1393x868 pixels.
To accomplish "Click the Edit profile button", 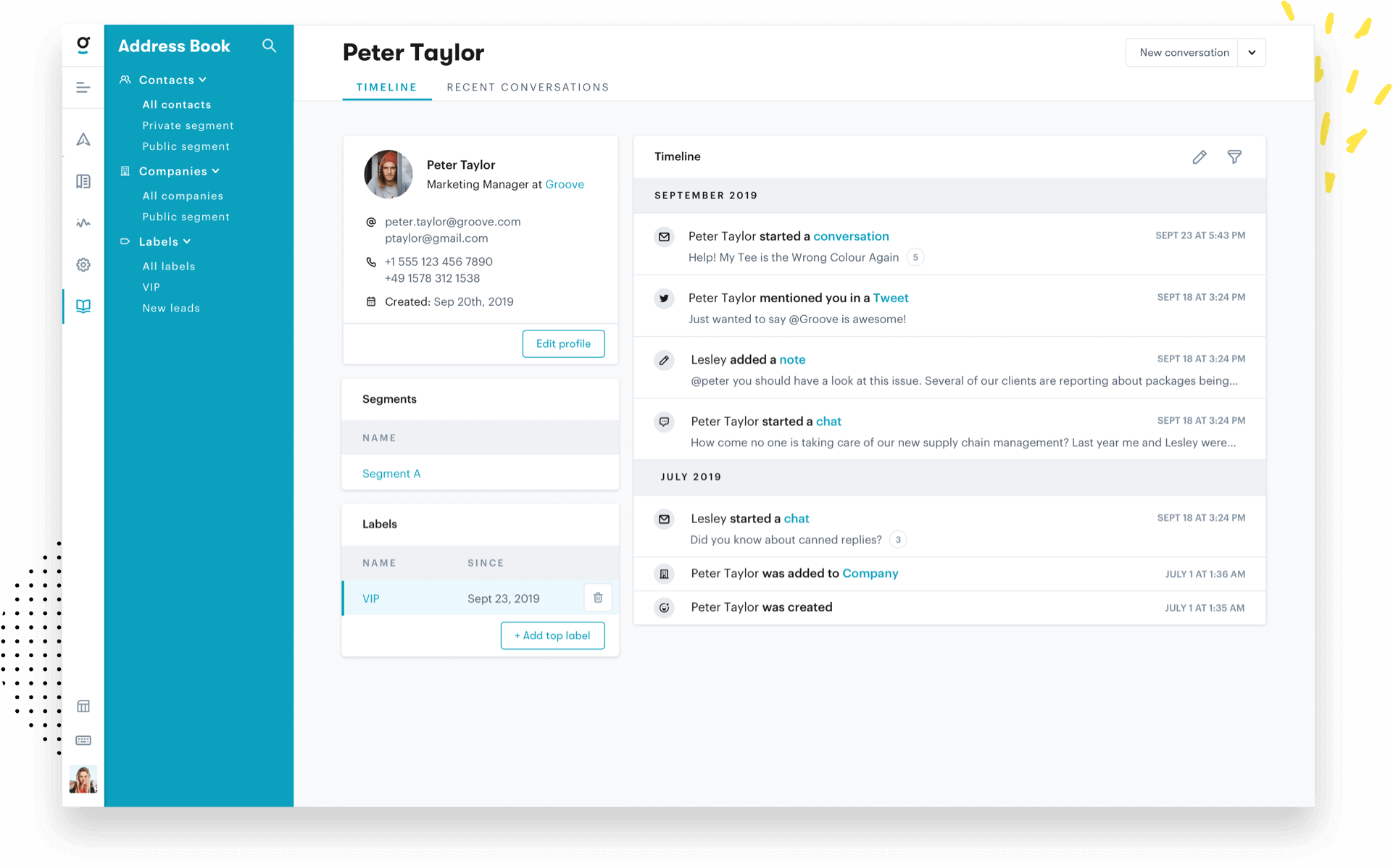I will pos(564,343).
